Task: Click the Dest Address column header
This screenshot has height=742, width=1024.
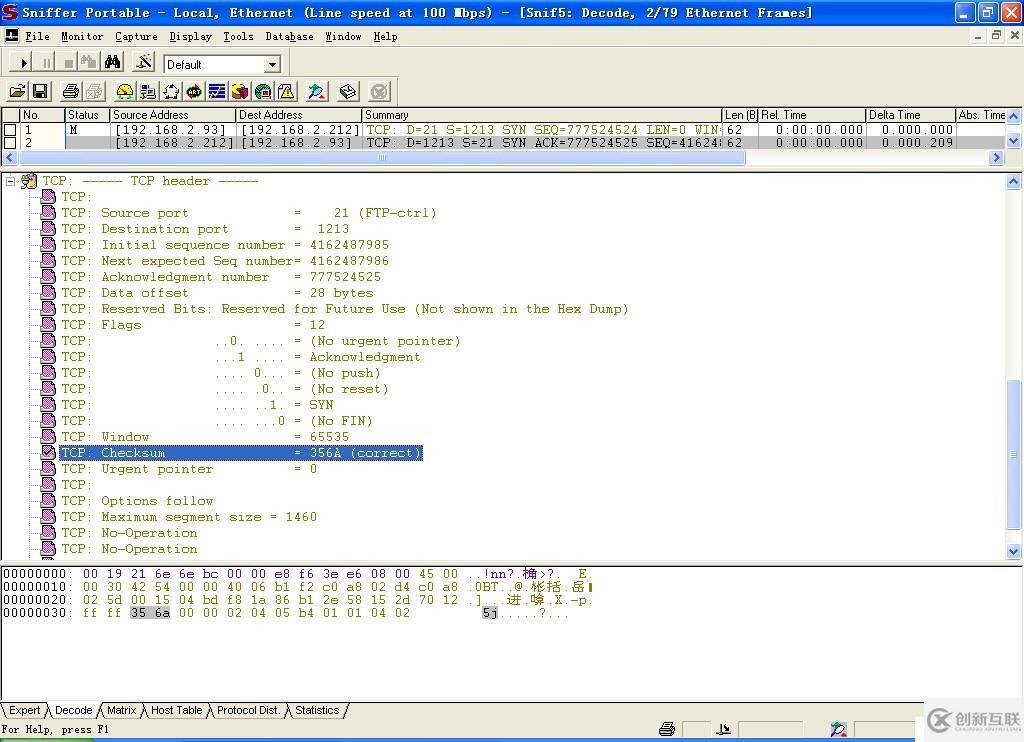Action: 298,115
